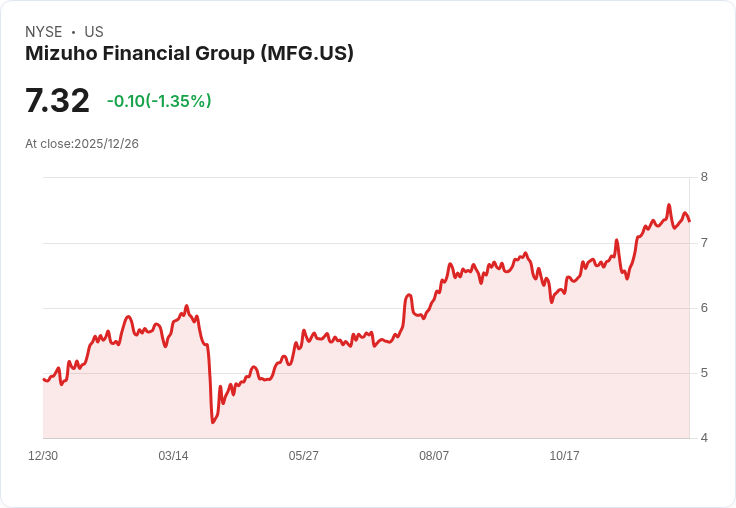
Task: Select the 6 value on y-axis
Action: [704, 308]
